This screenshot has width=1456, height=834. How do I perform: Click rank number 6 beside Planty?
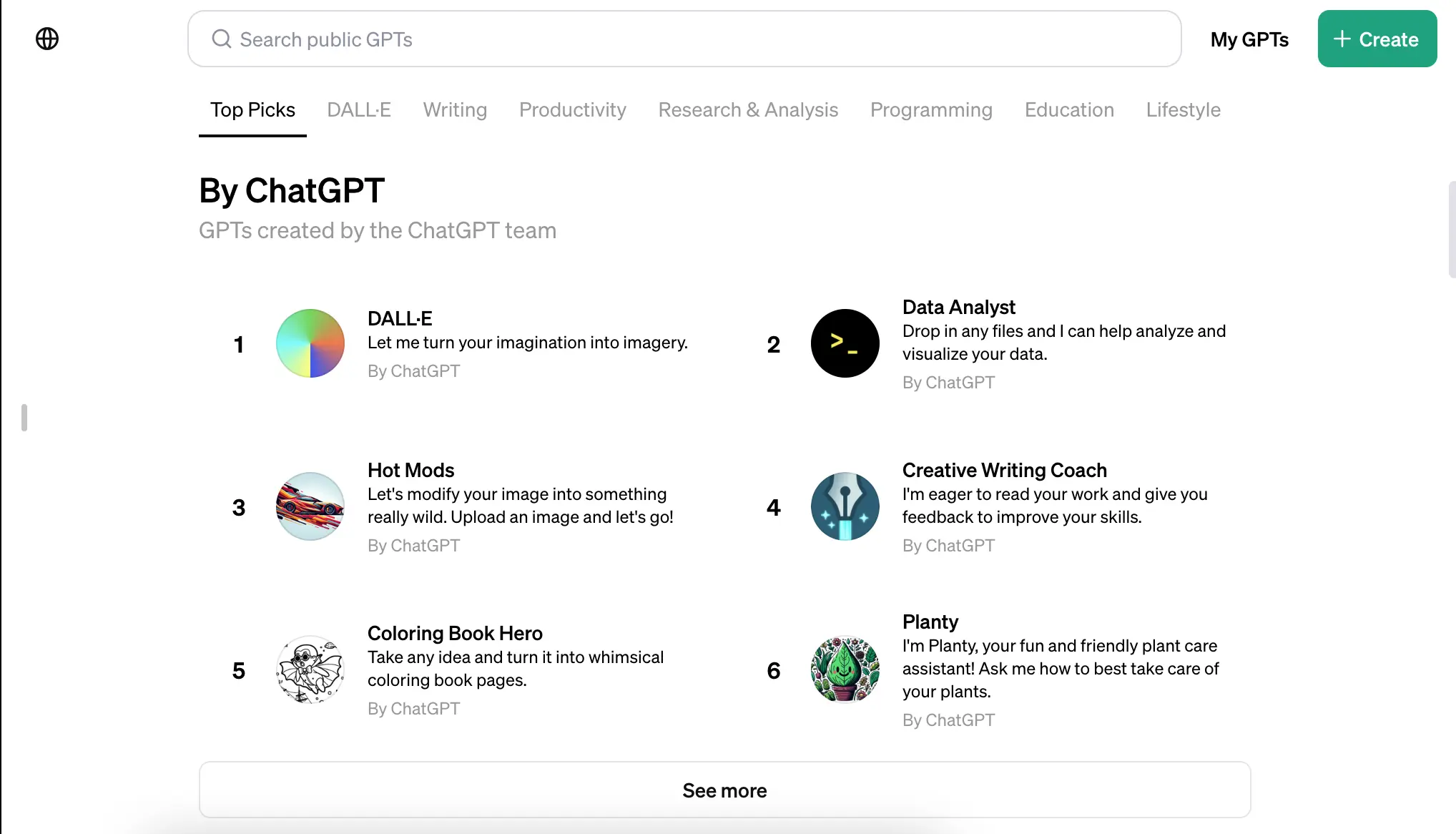(774, 671)
